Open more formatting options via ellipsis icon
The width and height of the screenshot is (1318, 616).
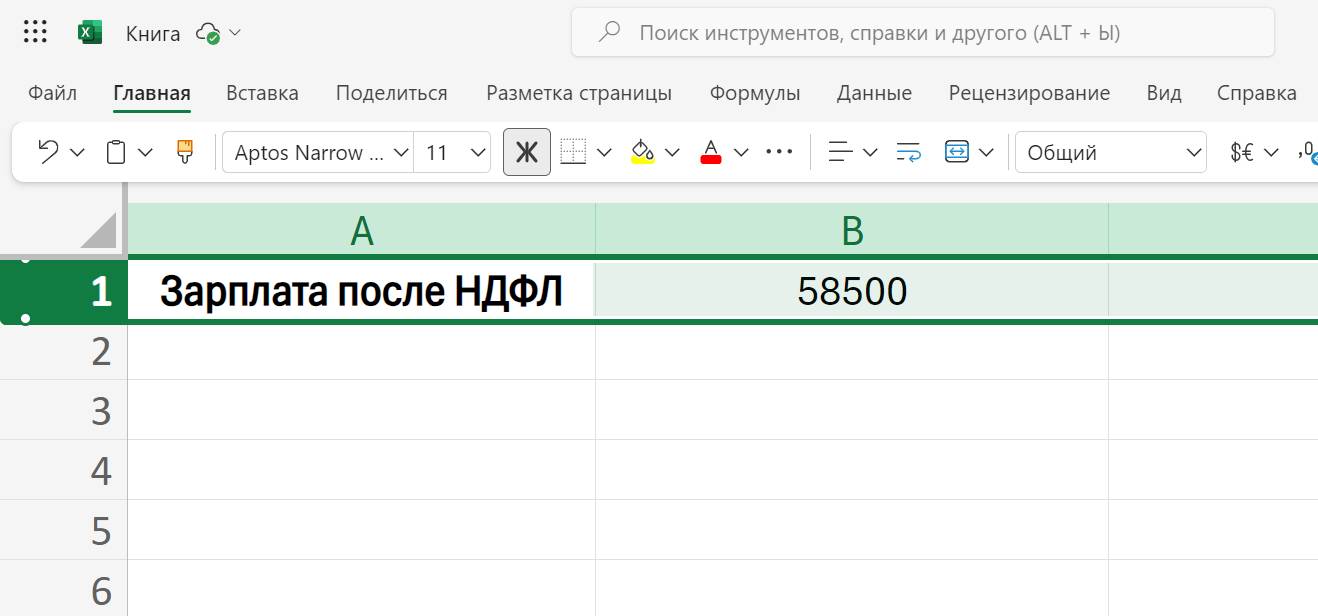[x=779, y=151]
